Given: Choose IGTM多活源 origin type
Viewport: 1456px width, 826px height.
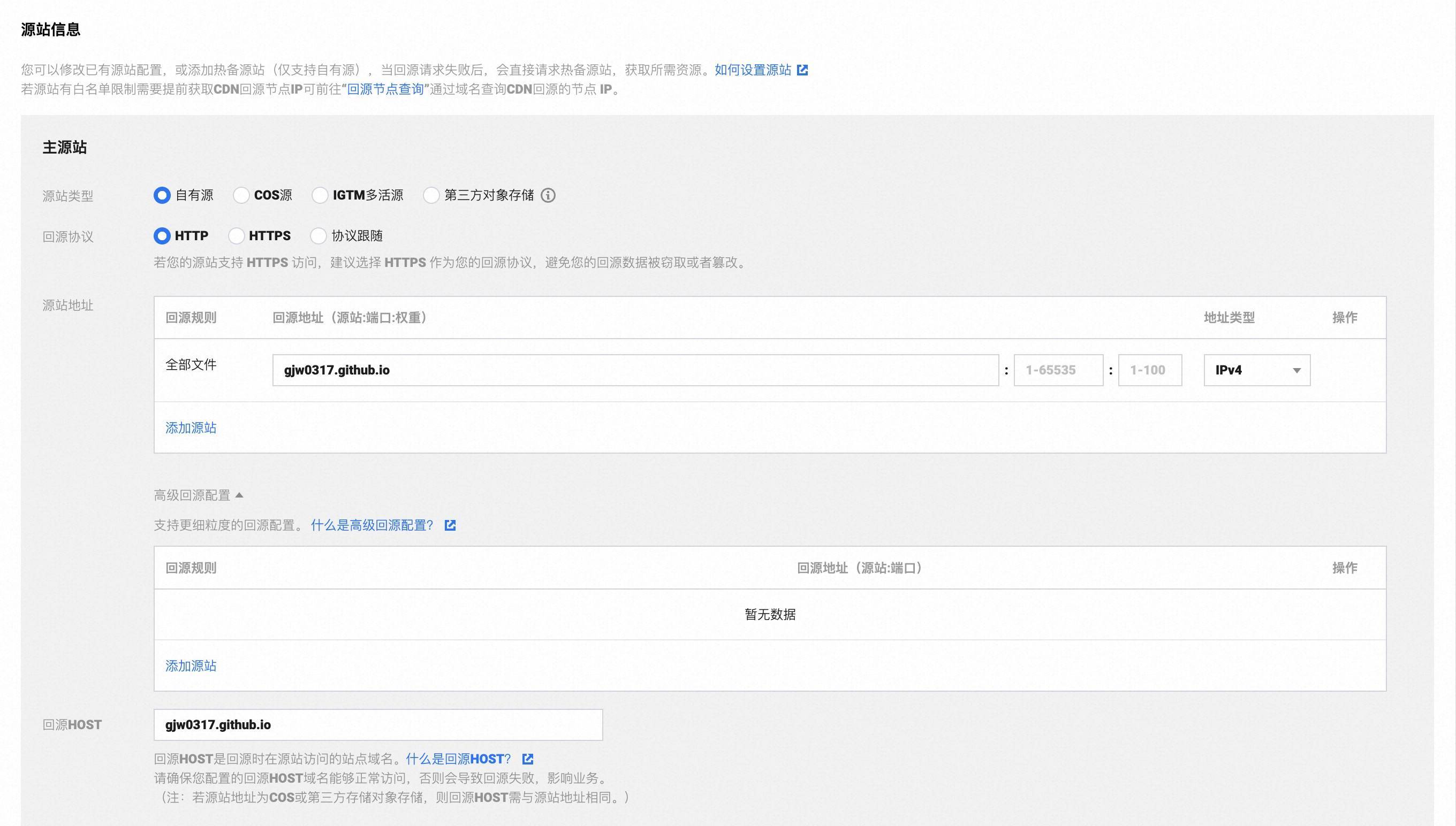Looking at the screenshot, I should (320, 195).
